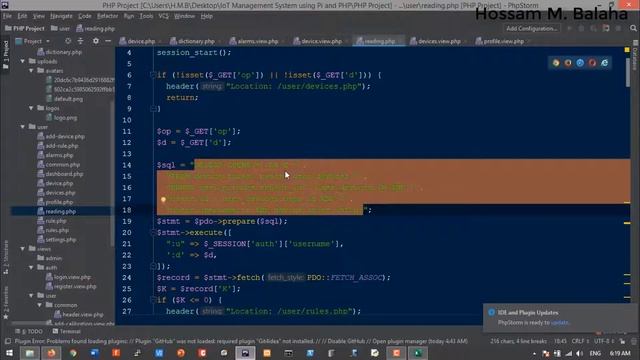This screenshot has width=640, height=360.
Task: Click the Project panel vertical scrollbar
Action: [x=112, y=174]
